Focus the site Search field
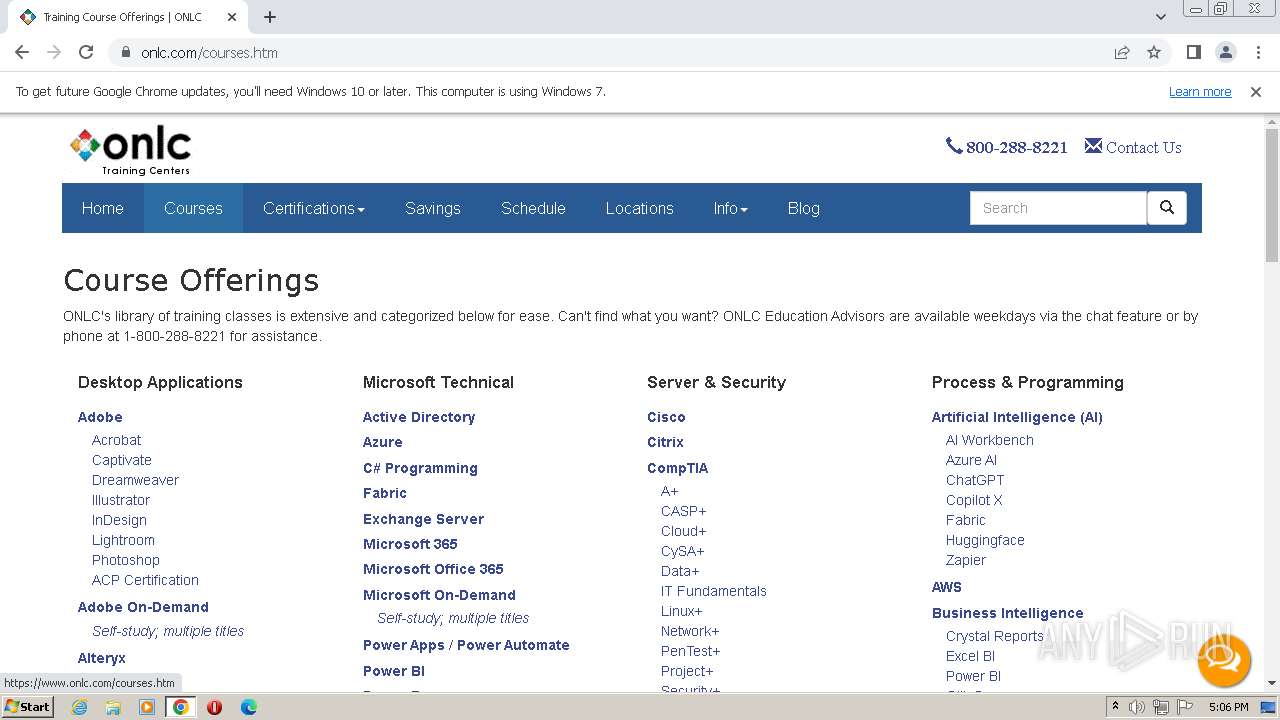The height and width of the screenshot is (720, 1280). click(1058, 208)
